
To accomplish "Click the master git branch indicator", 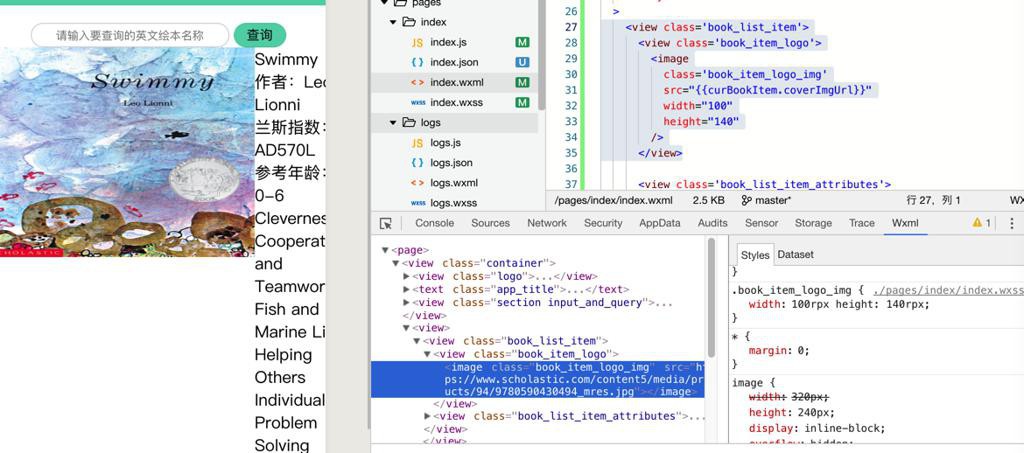I will click(767, 200).
